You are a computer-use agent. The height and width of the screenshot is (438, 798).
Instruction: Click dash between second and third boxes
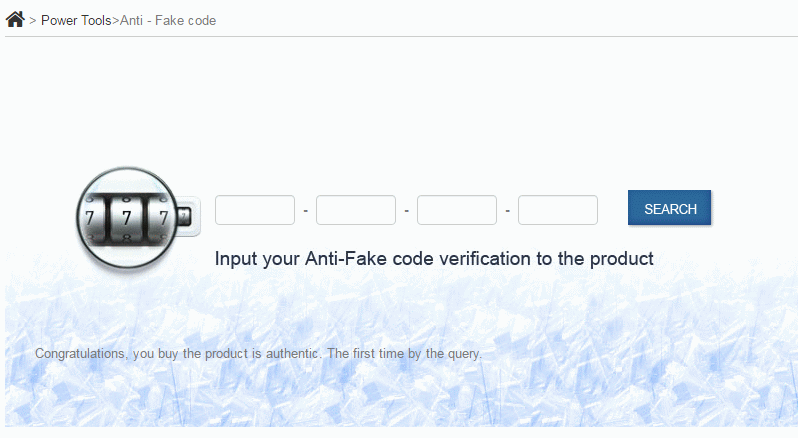pyautogui.click(x=407, y=210)
